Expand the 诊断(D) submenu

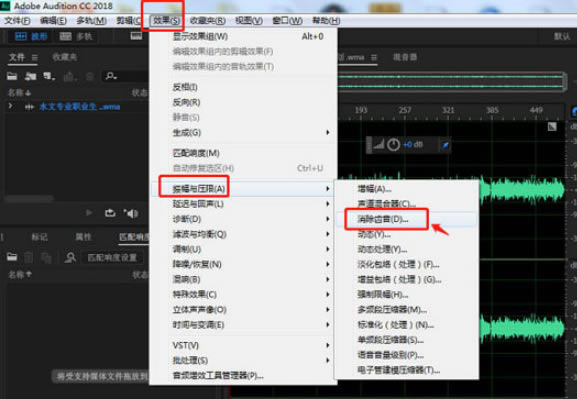click(x=243, y=219)
